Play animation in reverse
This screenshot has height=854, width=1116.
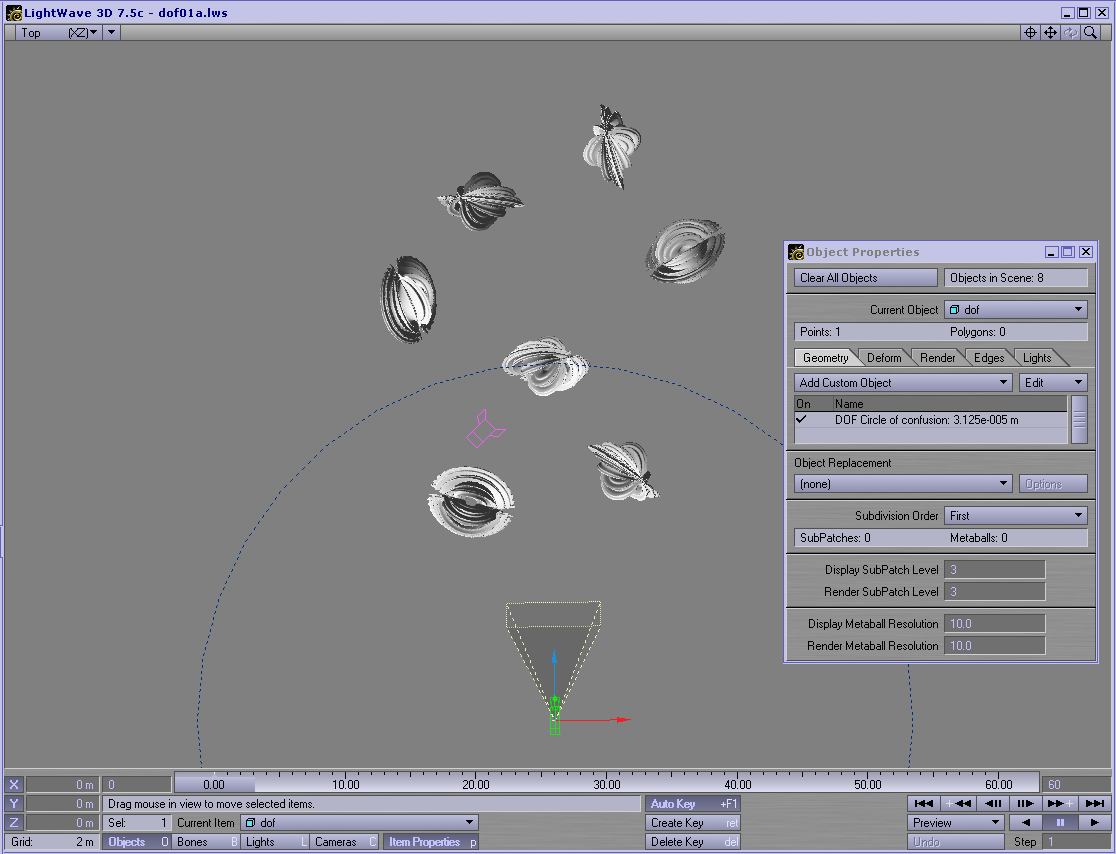click(1026, 823)
